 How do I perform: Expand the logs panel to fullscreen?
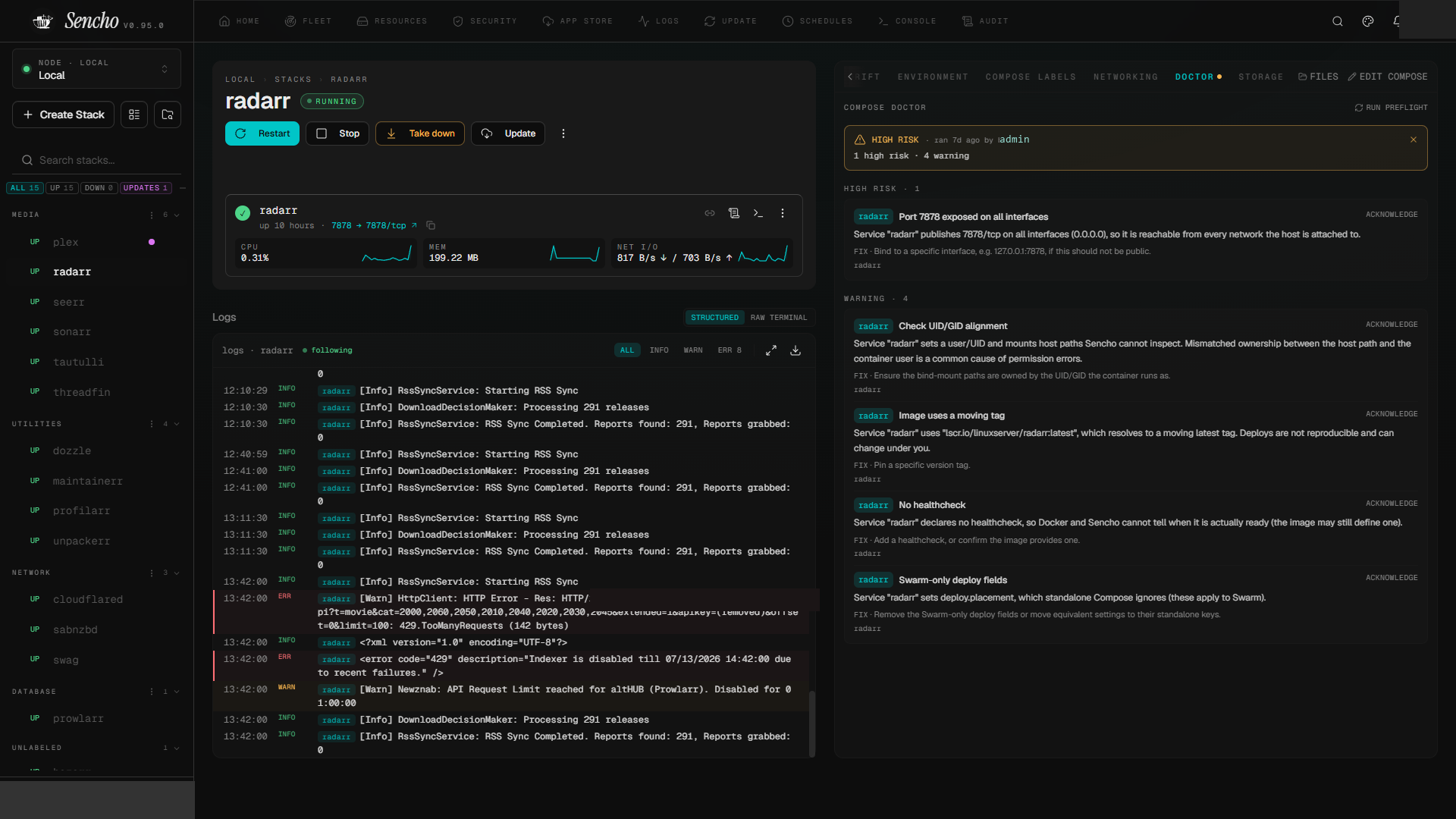click(x=771, y=350)
